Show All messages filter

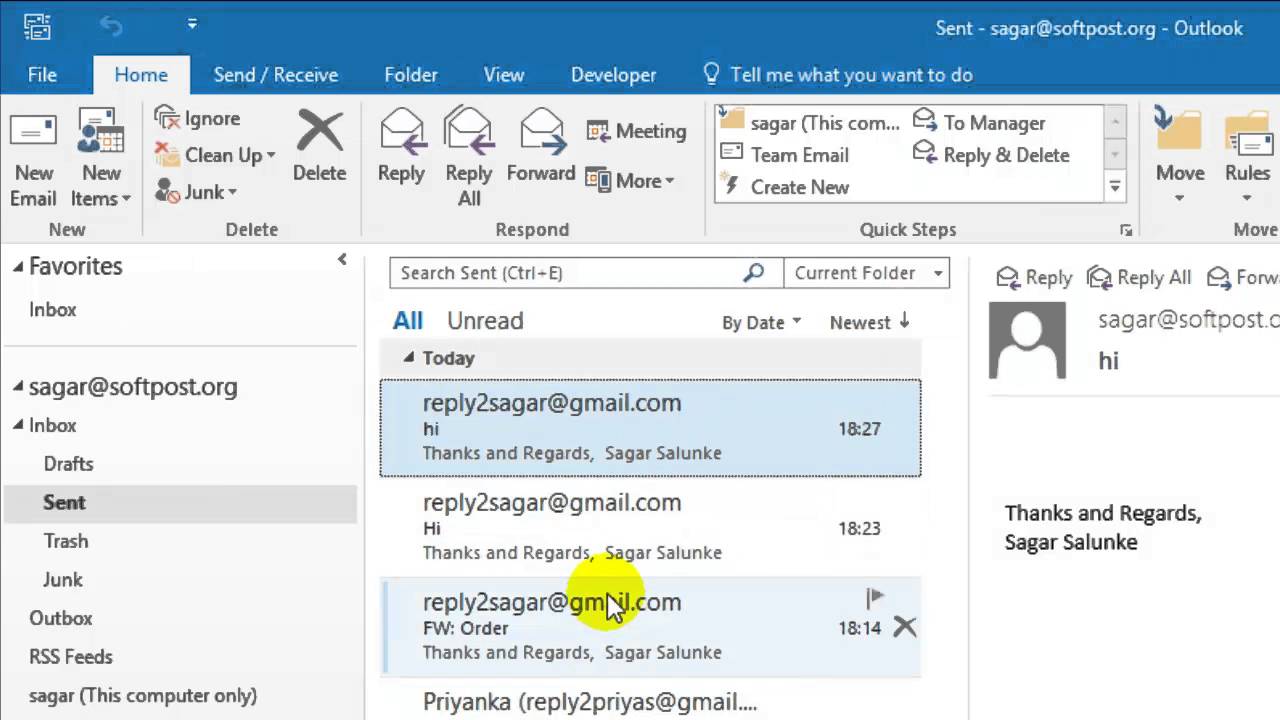[408, 321]
